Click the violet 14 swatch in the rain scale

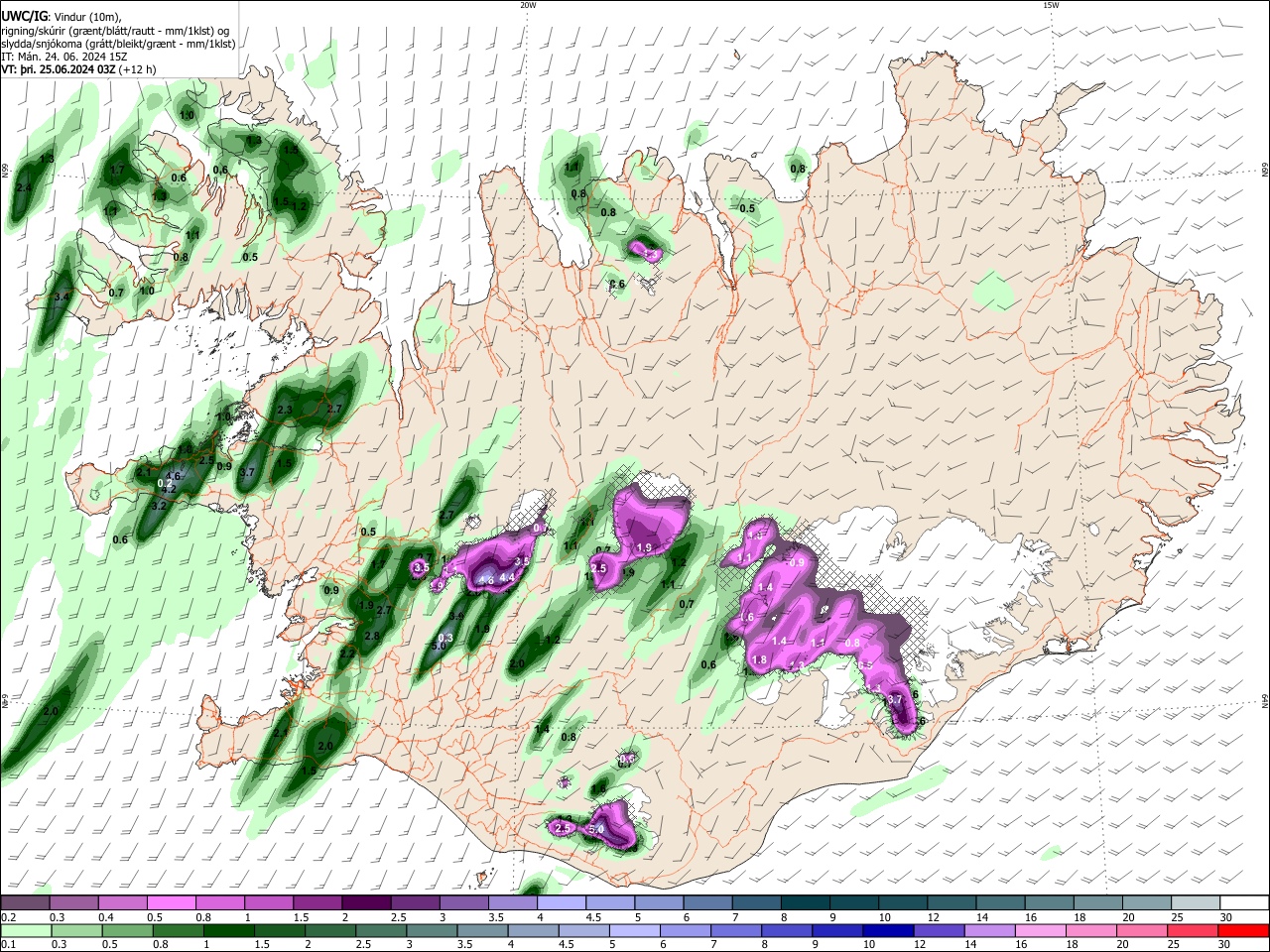991,931
